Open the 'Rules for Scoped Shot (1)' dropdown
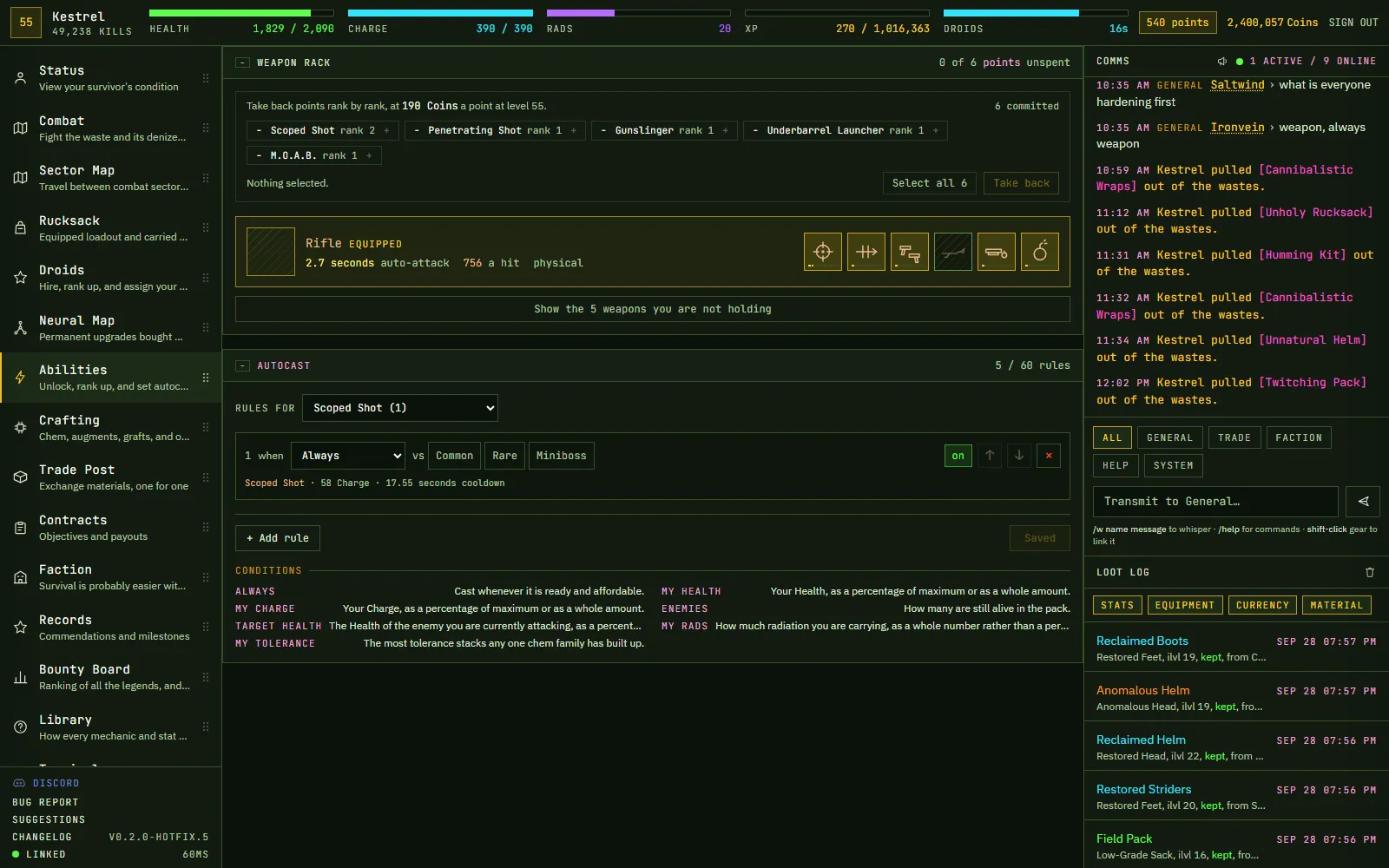 pos(400,408)
